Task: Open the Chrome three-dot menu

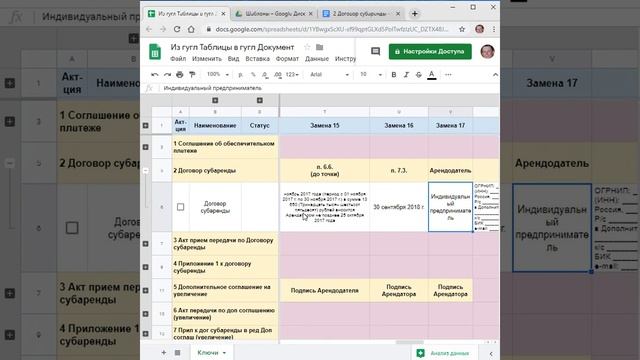Action: tap(493, 29)
